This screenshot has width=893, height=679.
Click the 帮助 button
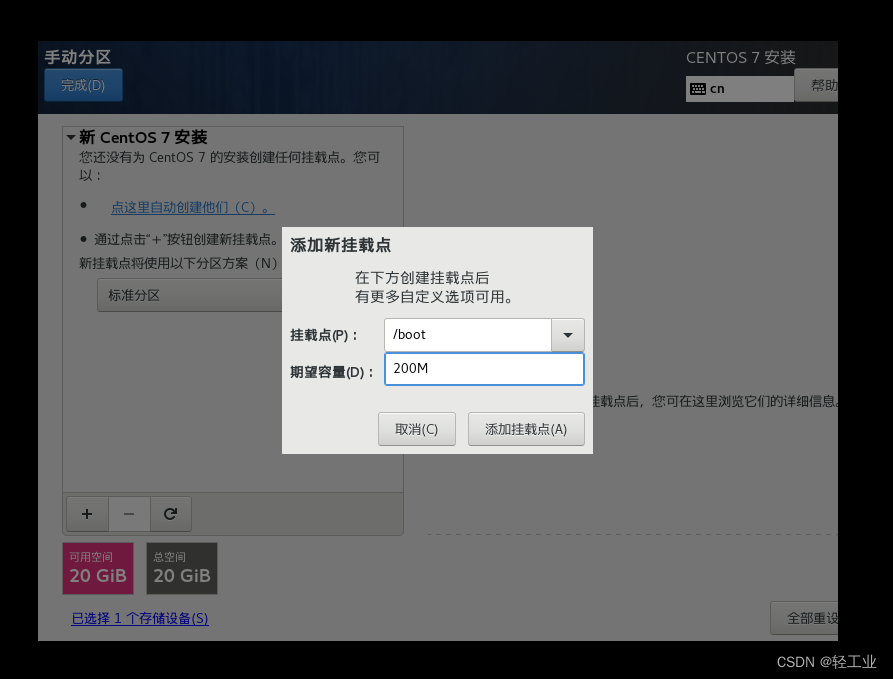click(x=816, y=85)
